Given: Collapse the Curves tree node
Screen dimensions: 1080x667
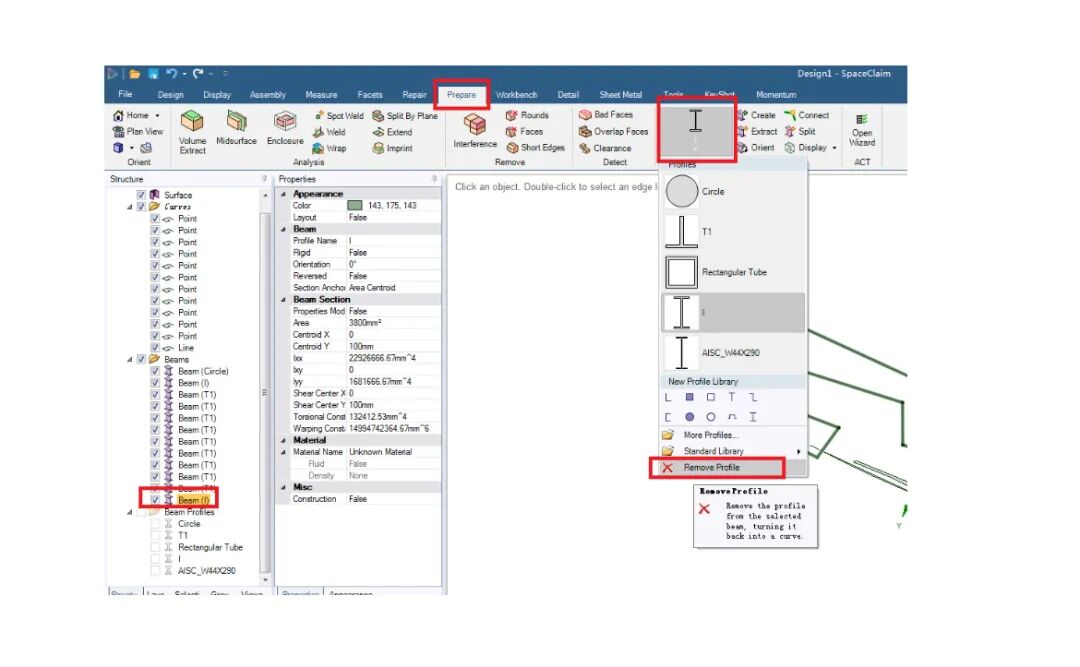Looking at the screenshot, I should [129, 207].
